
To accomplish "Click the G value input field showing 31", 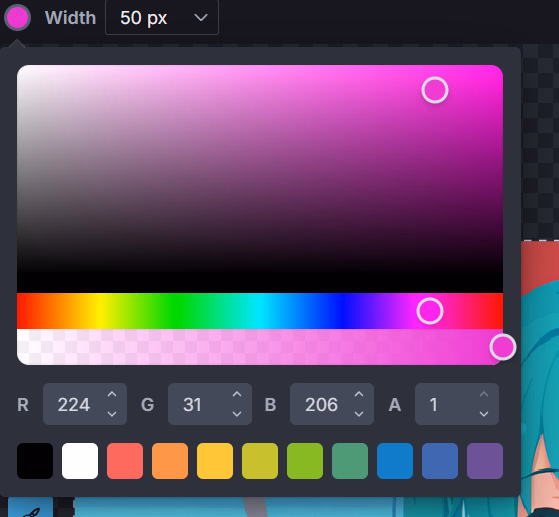I will click(210, 404).
